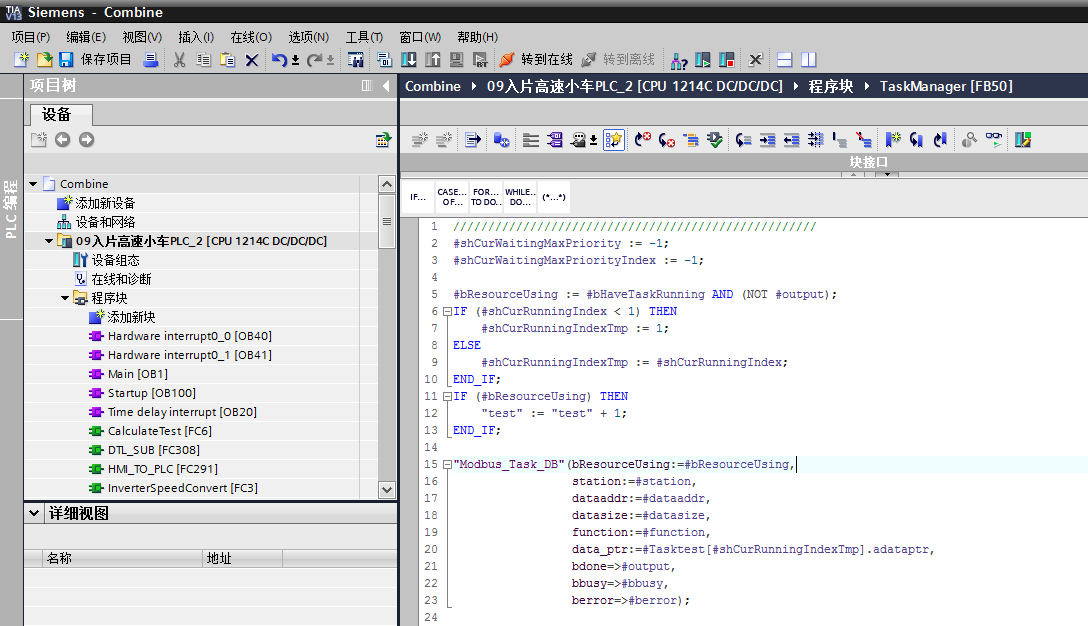This screenshot has height=626, width=1088.
Task: Split editor space horizontally icon
Action: click(785, 60)
